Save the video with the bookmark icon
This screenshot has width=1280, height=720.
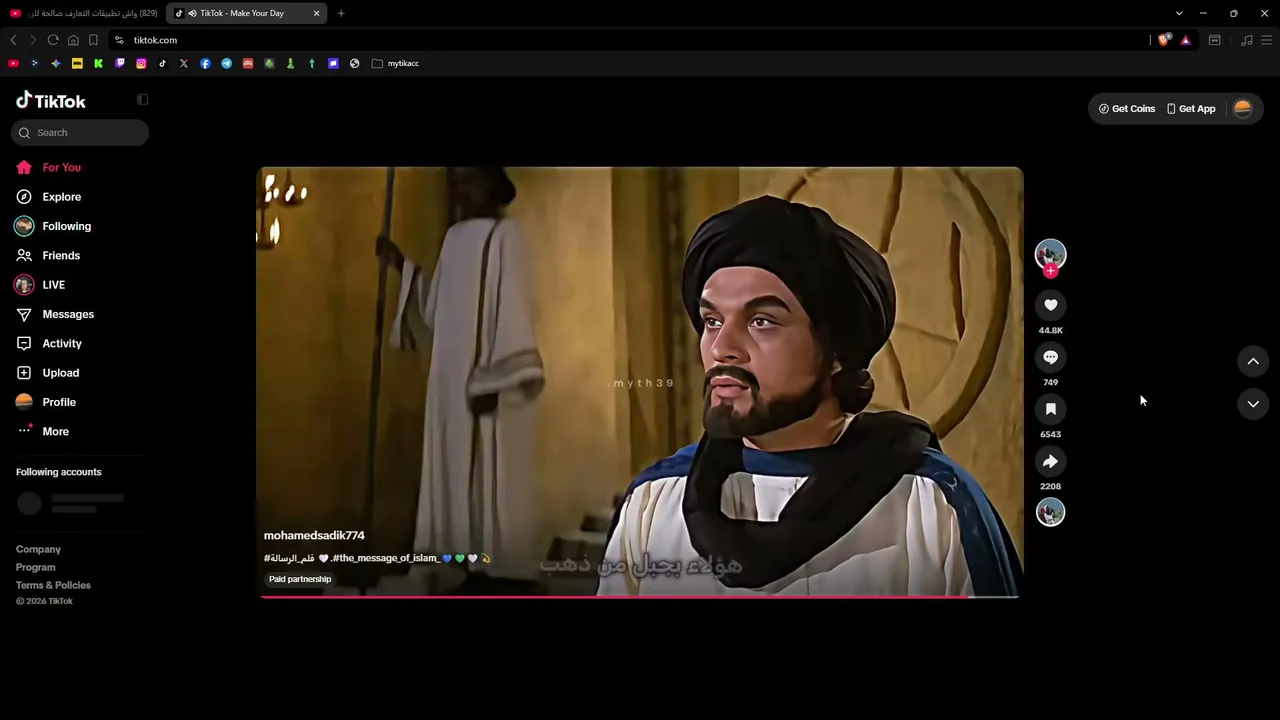point(1050,409)
